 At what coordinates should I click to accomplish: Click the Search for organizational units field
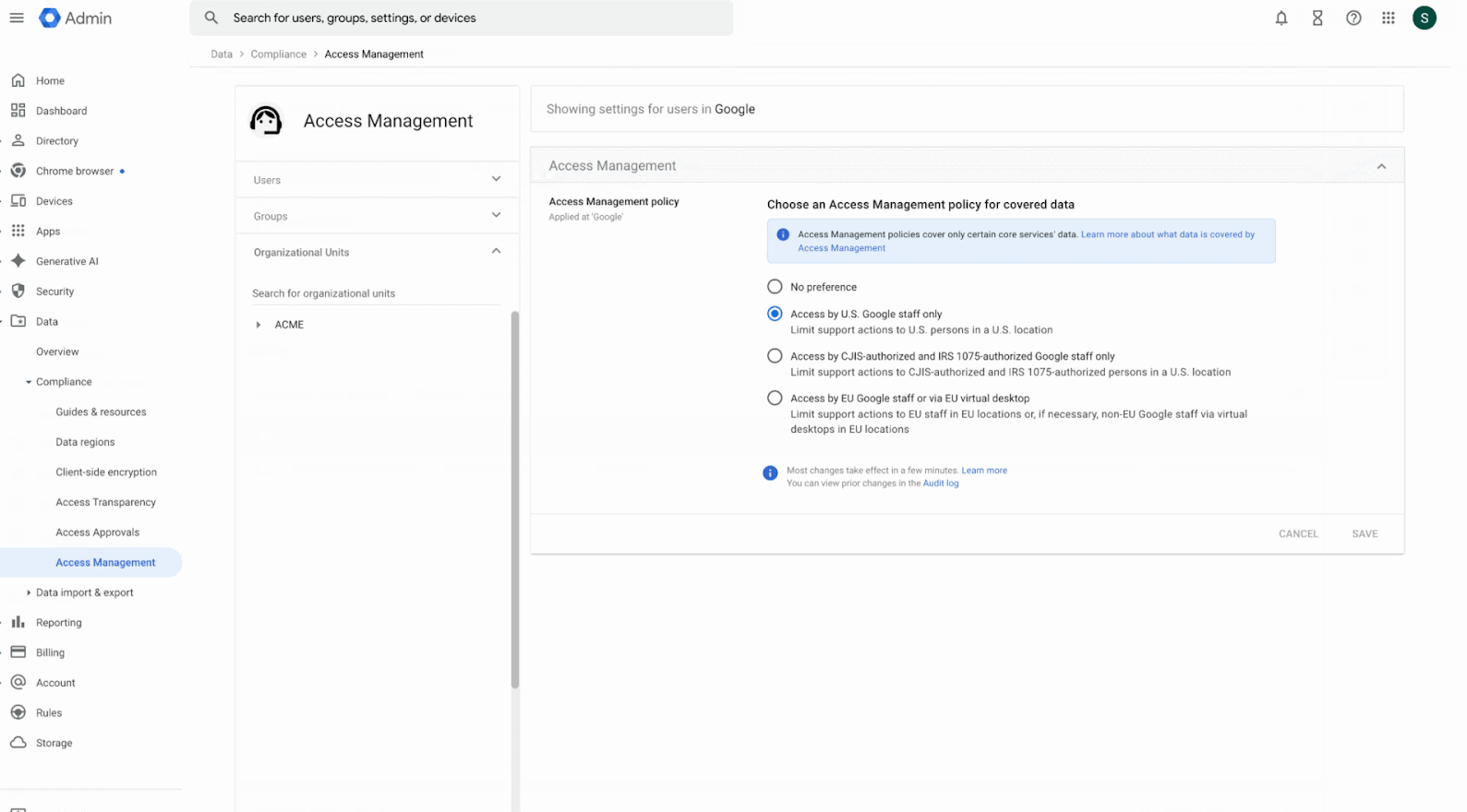click(375, 293)
